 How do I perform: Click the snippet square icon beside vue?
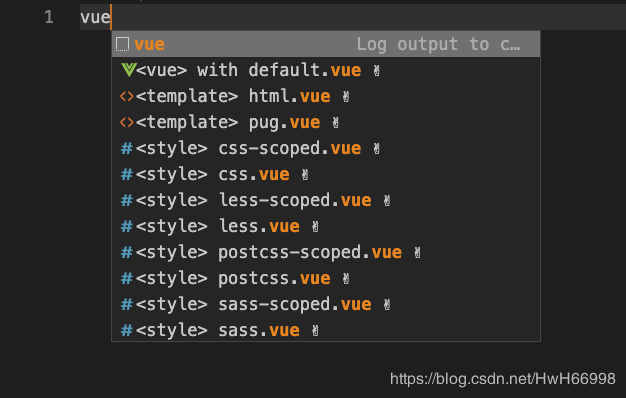tap(123, 44)
